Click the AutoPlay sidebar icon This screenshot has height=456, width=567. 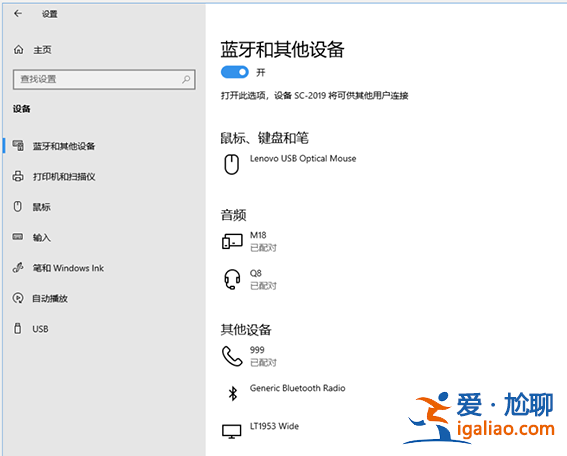click(18, 298)
